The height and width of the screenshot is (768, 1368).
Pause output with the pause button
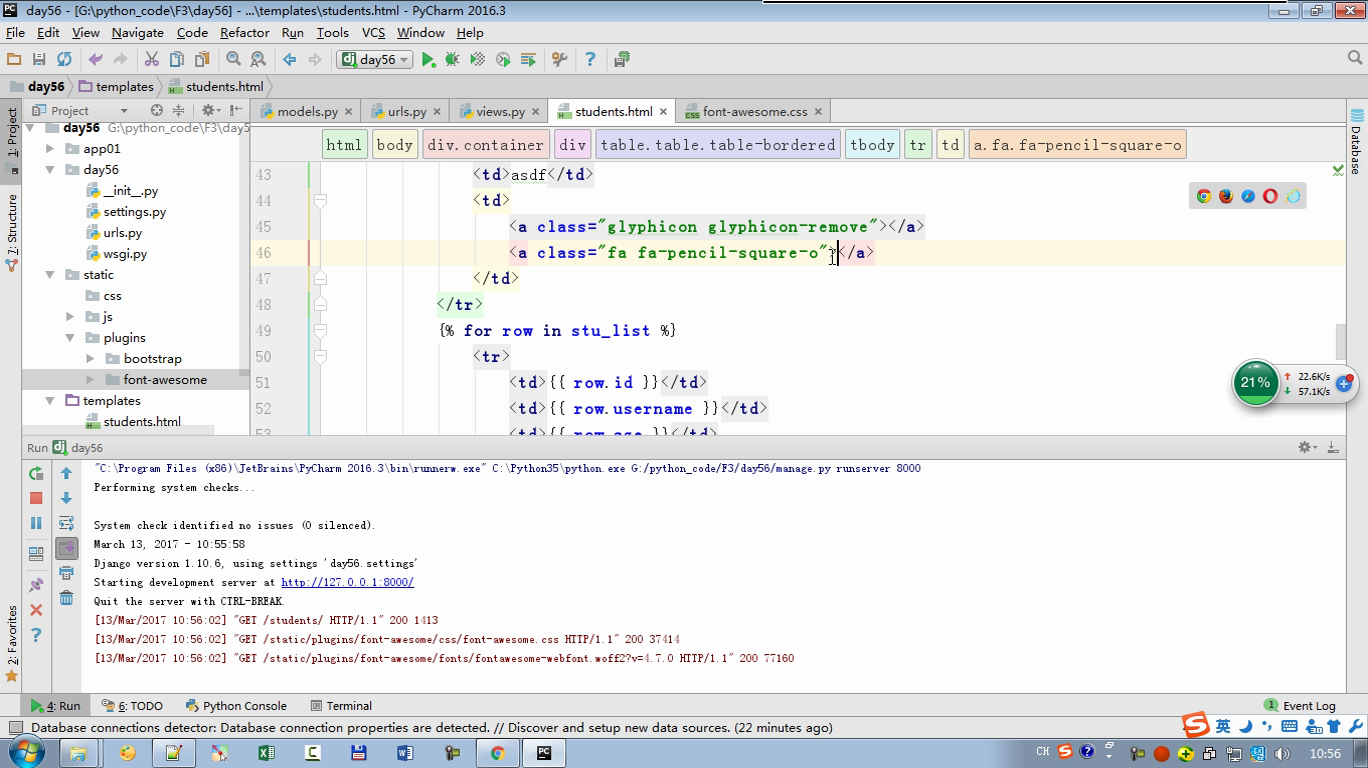pyautogui.click(x=36, y=523)
